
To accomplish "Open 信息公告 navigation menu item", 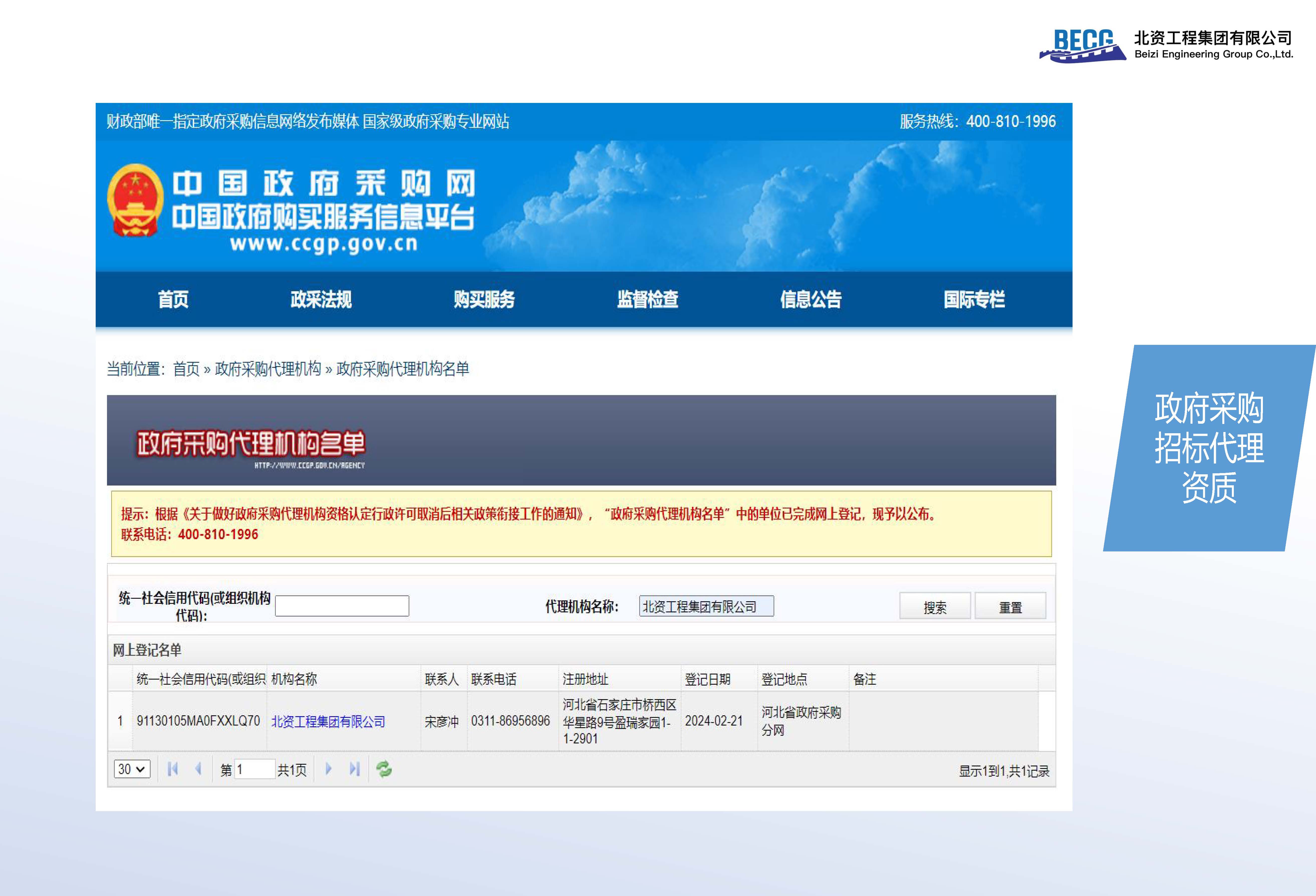I will 811,300.
